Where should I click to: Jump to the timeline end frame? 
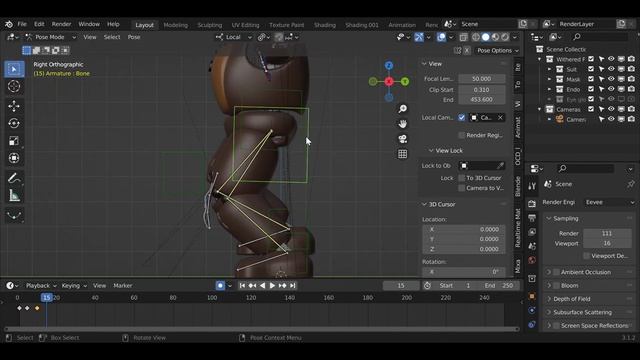(293, 286)
